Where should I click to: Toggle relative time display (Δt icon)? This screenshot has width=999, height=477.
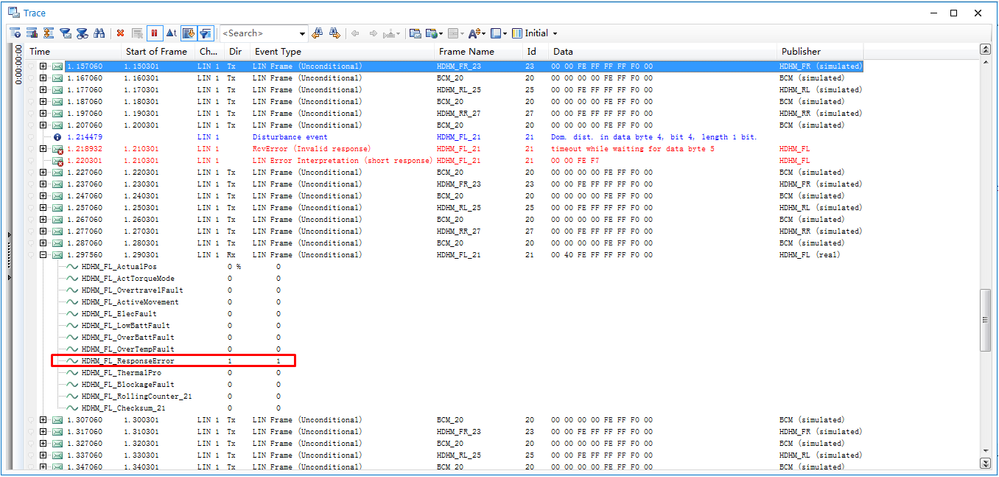pyautogui.click(x=171, y=33)
